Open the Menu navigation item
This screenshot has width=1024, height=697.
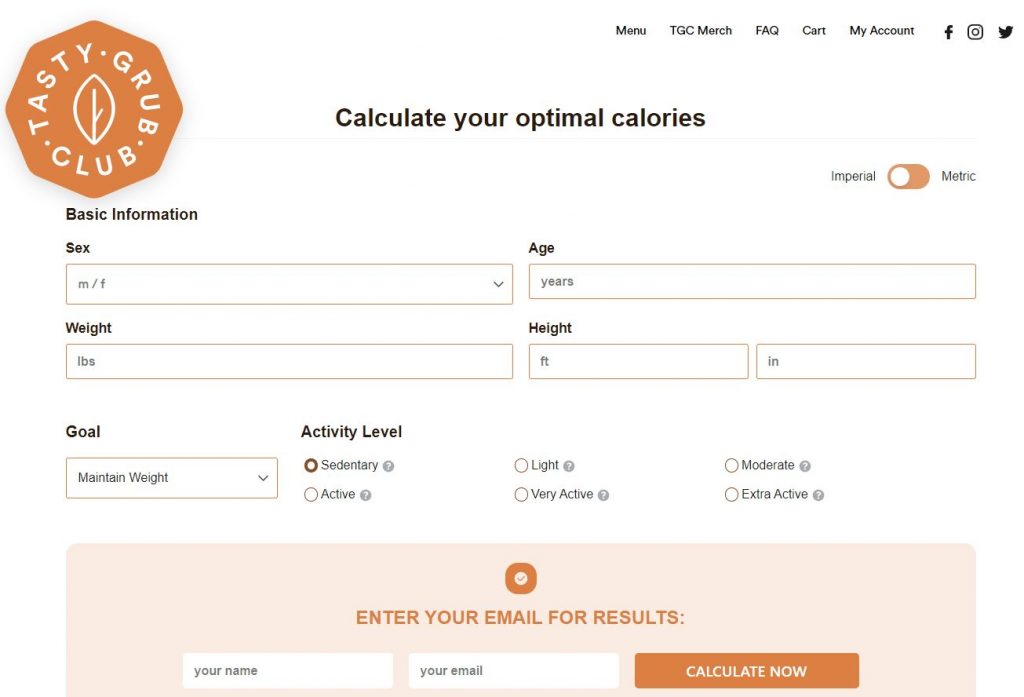point(631,31)
